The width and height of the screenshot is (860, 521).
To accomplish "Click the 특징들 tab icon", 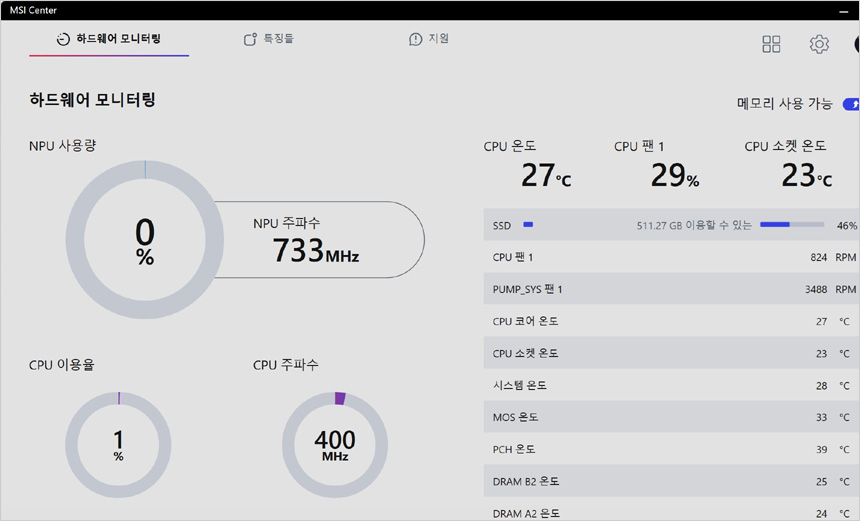I will coord(250,39).
